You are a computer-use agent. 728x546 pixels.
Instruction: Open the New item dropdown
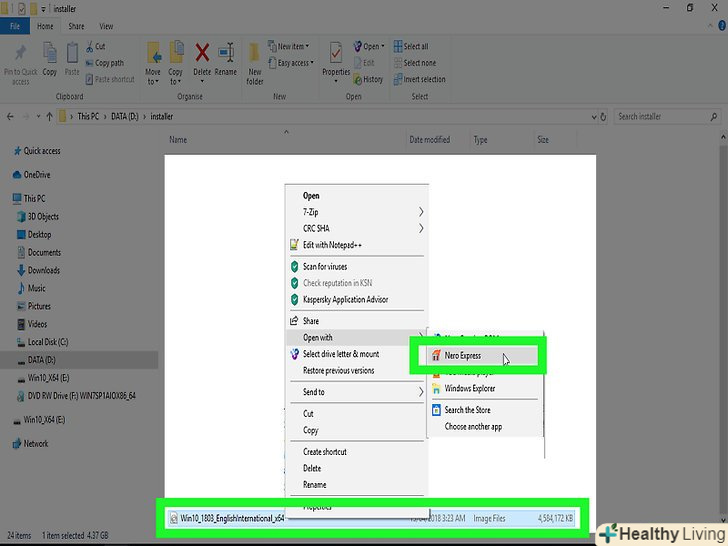pos(288,46)
